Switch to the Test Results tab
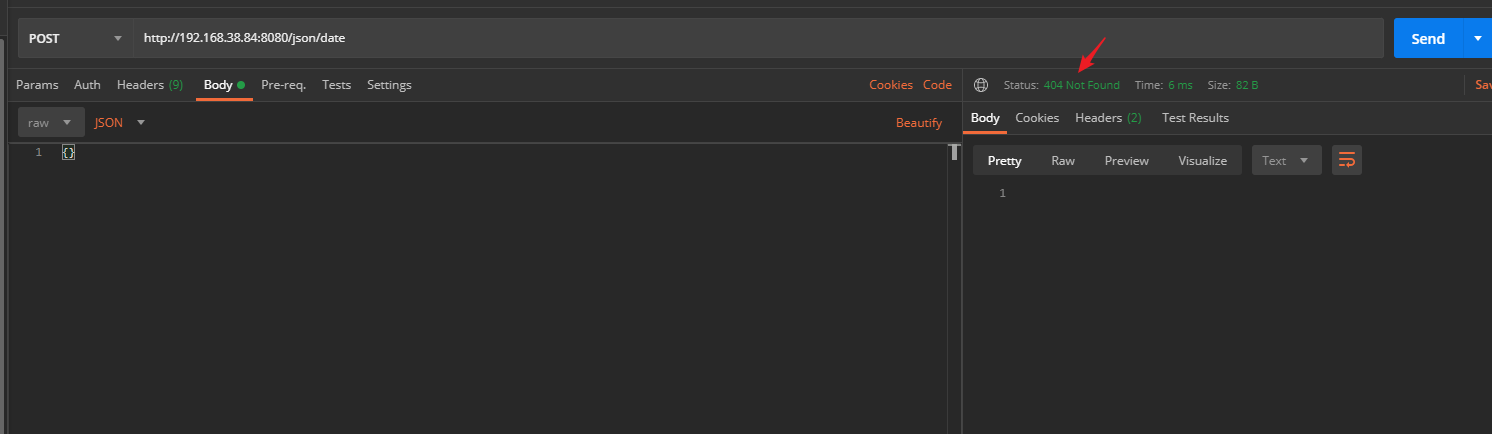This screenshot has height=434, width=1492. (x=1195, y=118)
